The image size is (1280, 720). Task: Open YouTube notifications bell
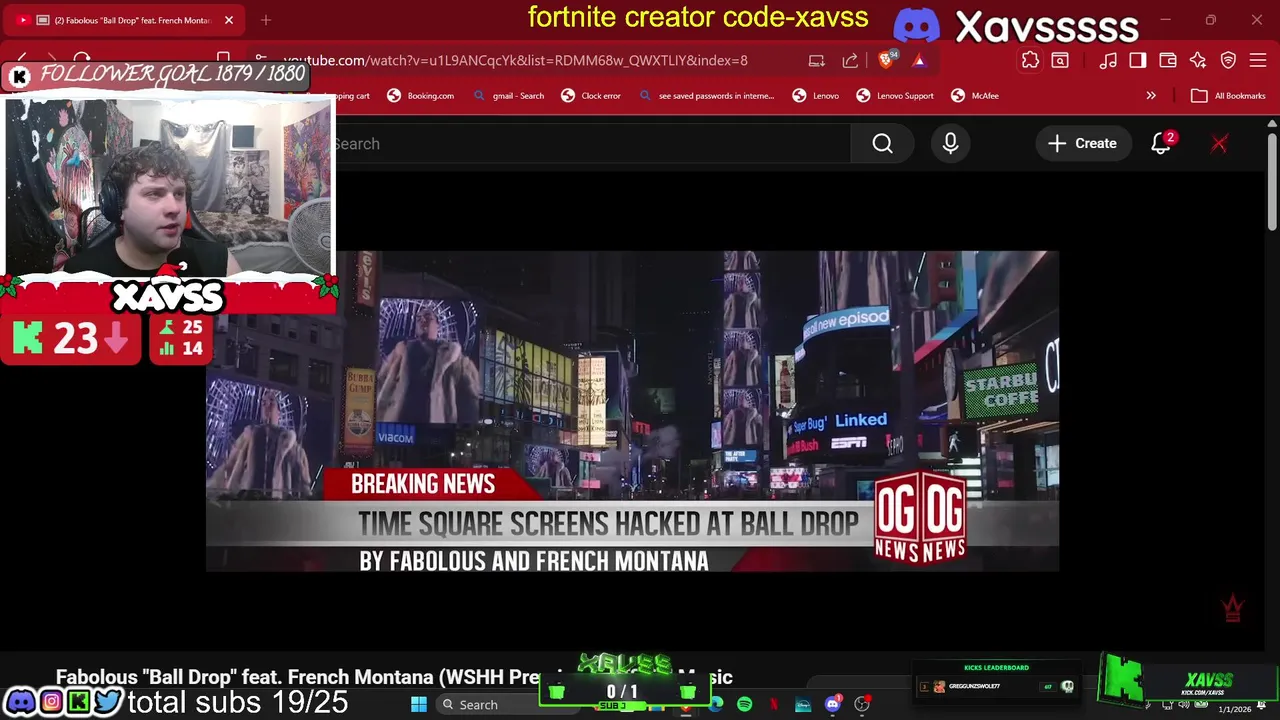(1161, 144)
